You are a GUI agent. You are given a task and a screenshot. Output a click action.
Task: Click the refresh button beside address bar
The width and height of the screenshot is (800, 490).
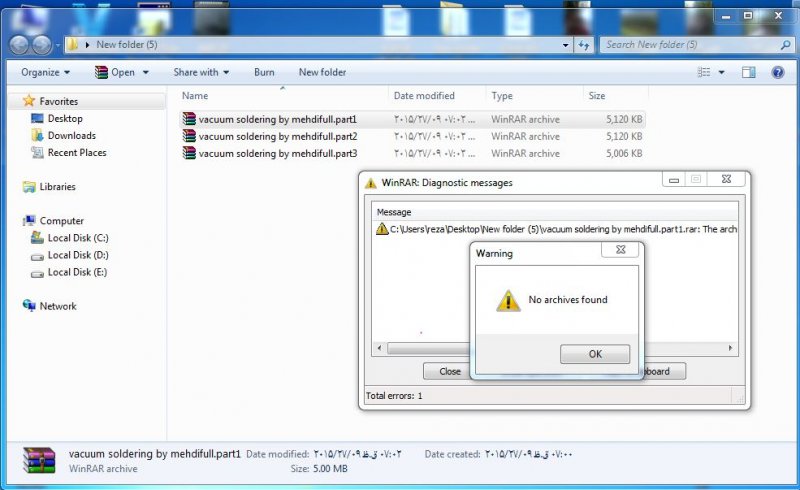coord(584,45)
